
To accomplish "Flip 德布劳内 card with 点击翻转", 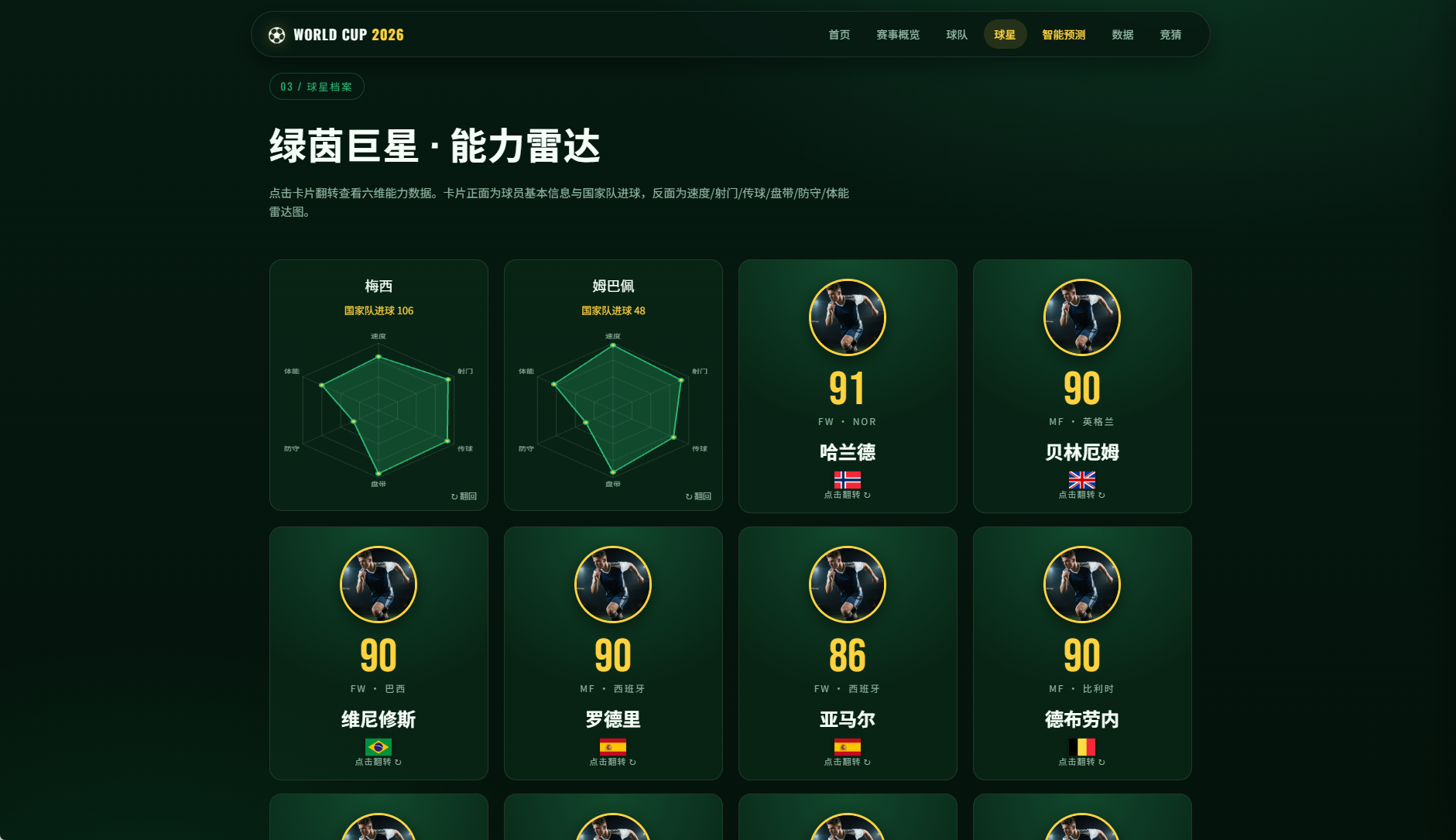I will pos(1082,762).
